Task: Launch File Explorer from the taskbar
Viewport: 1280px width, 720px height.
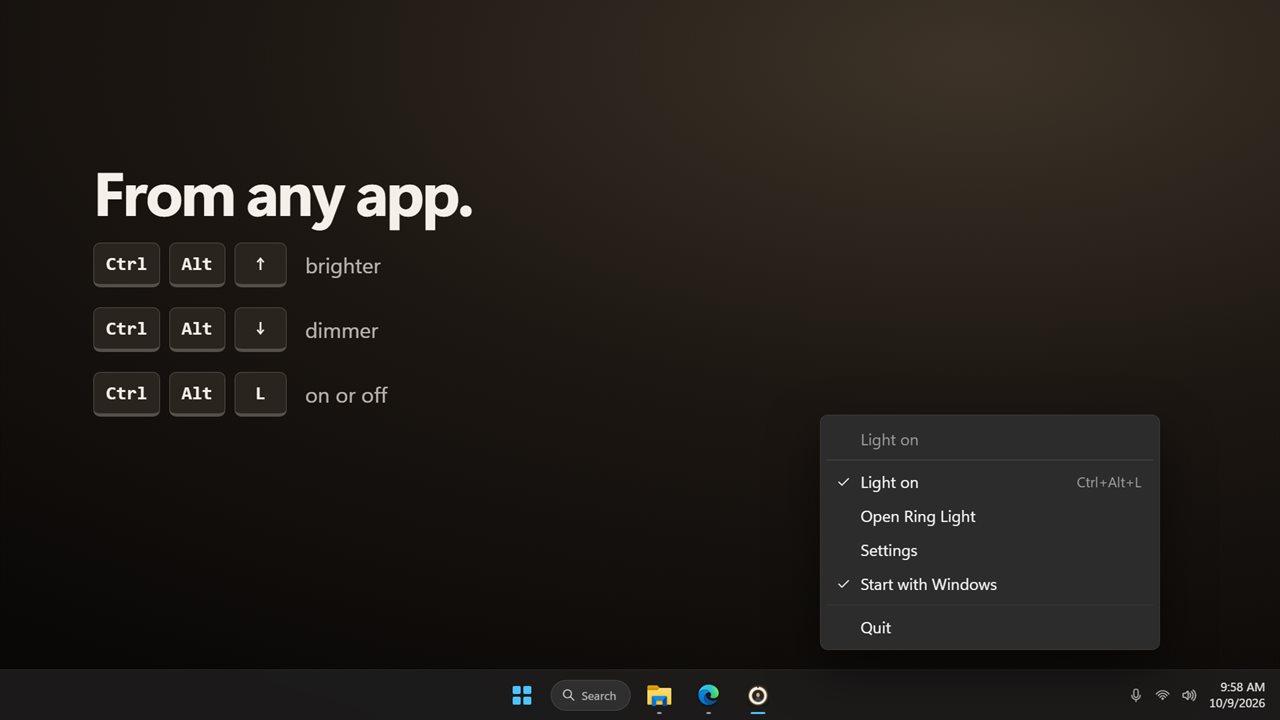Action: coord(659,695)
